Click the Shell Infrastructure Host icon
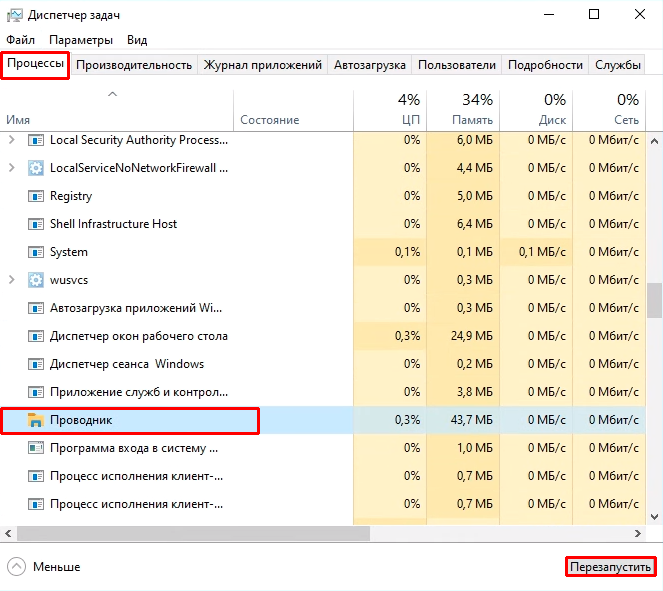The height and width of the screenshot is (591, 663). click(36, 224)
